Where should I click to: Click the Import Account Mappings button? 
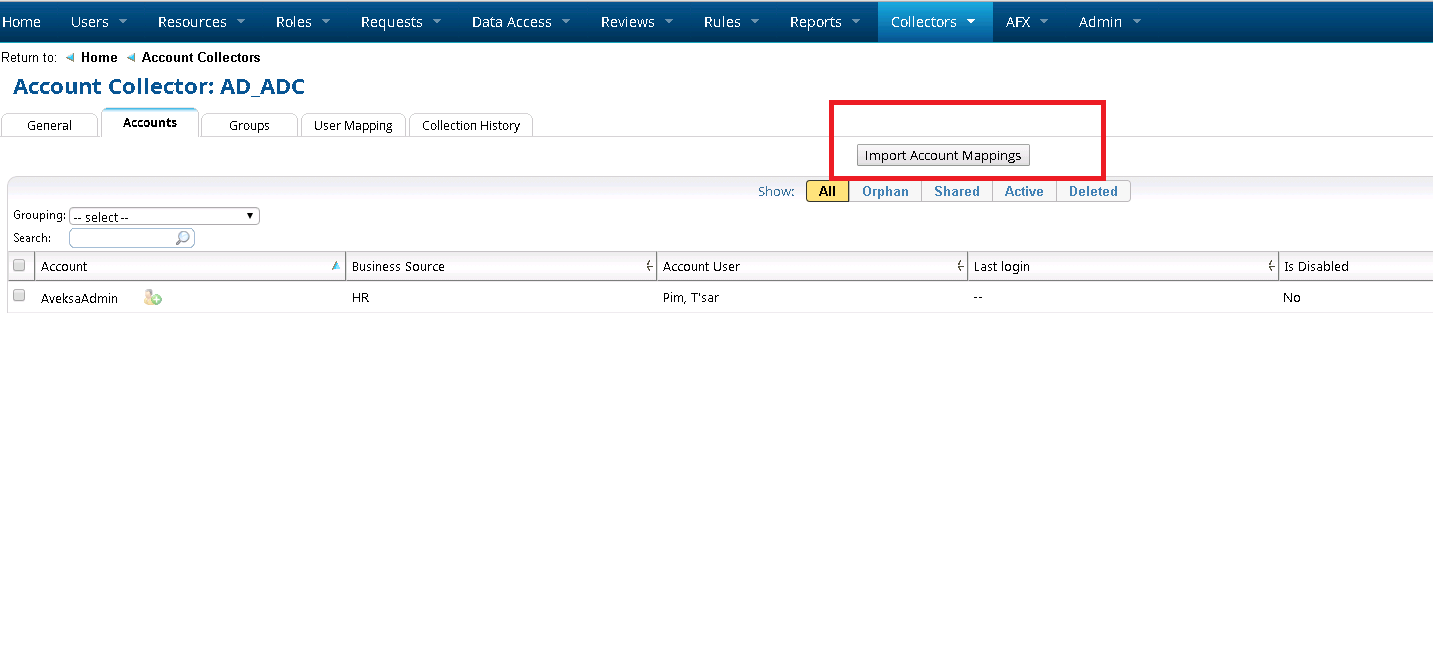941,155
